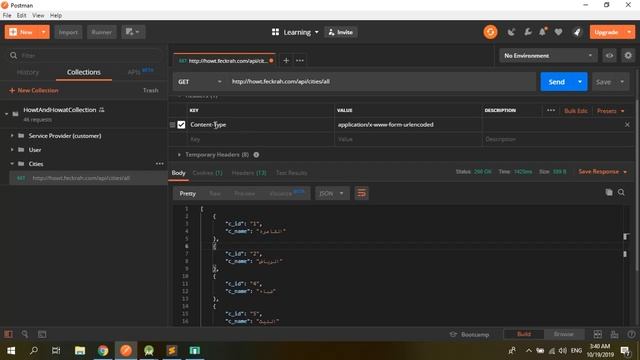
Task: Open the JSON format dropdown
Action: [x=332, y=193]
